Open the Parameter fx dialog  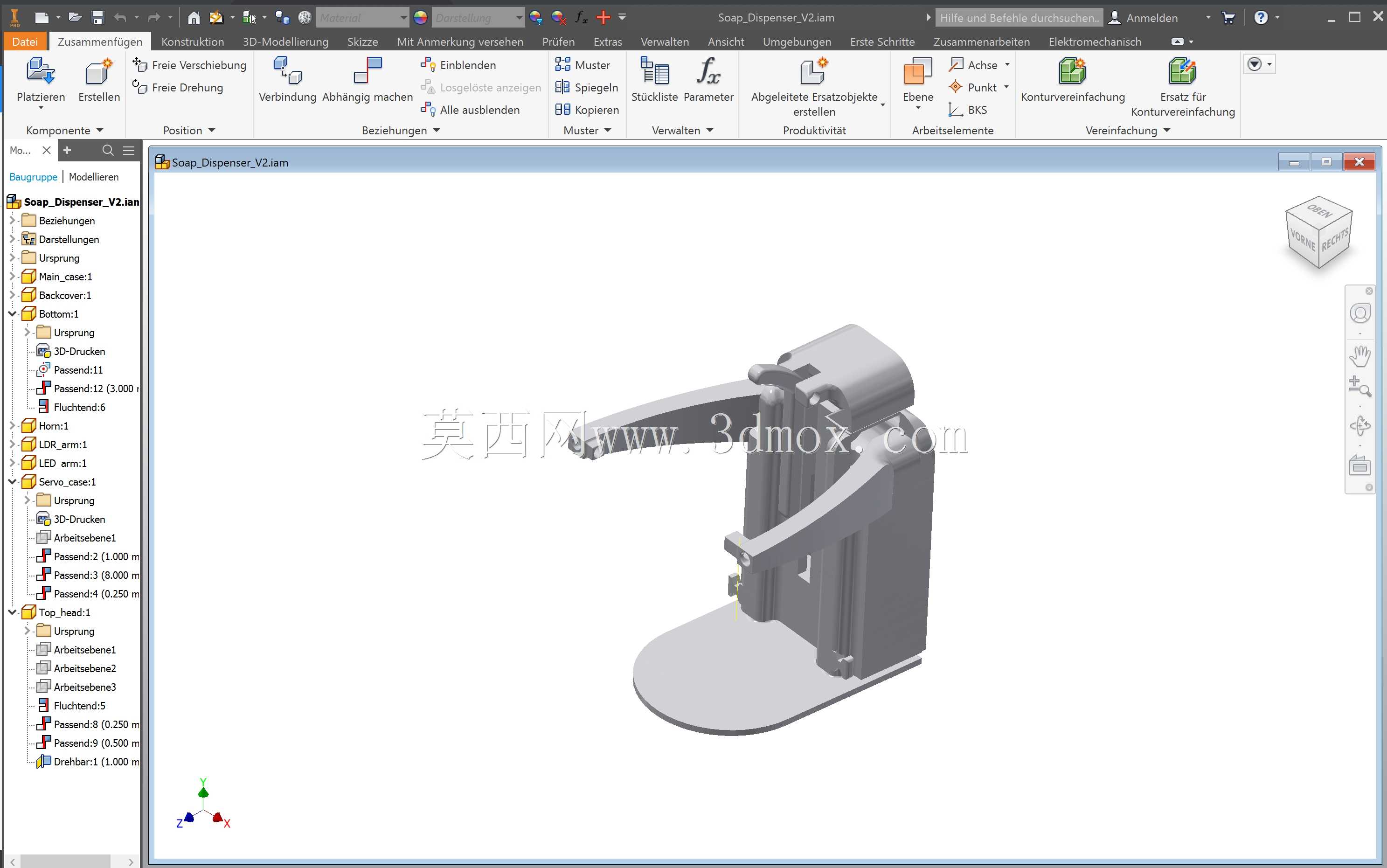coord(708,79)
